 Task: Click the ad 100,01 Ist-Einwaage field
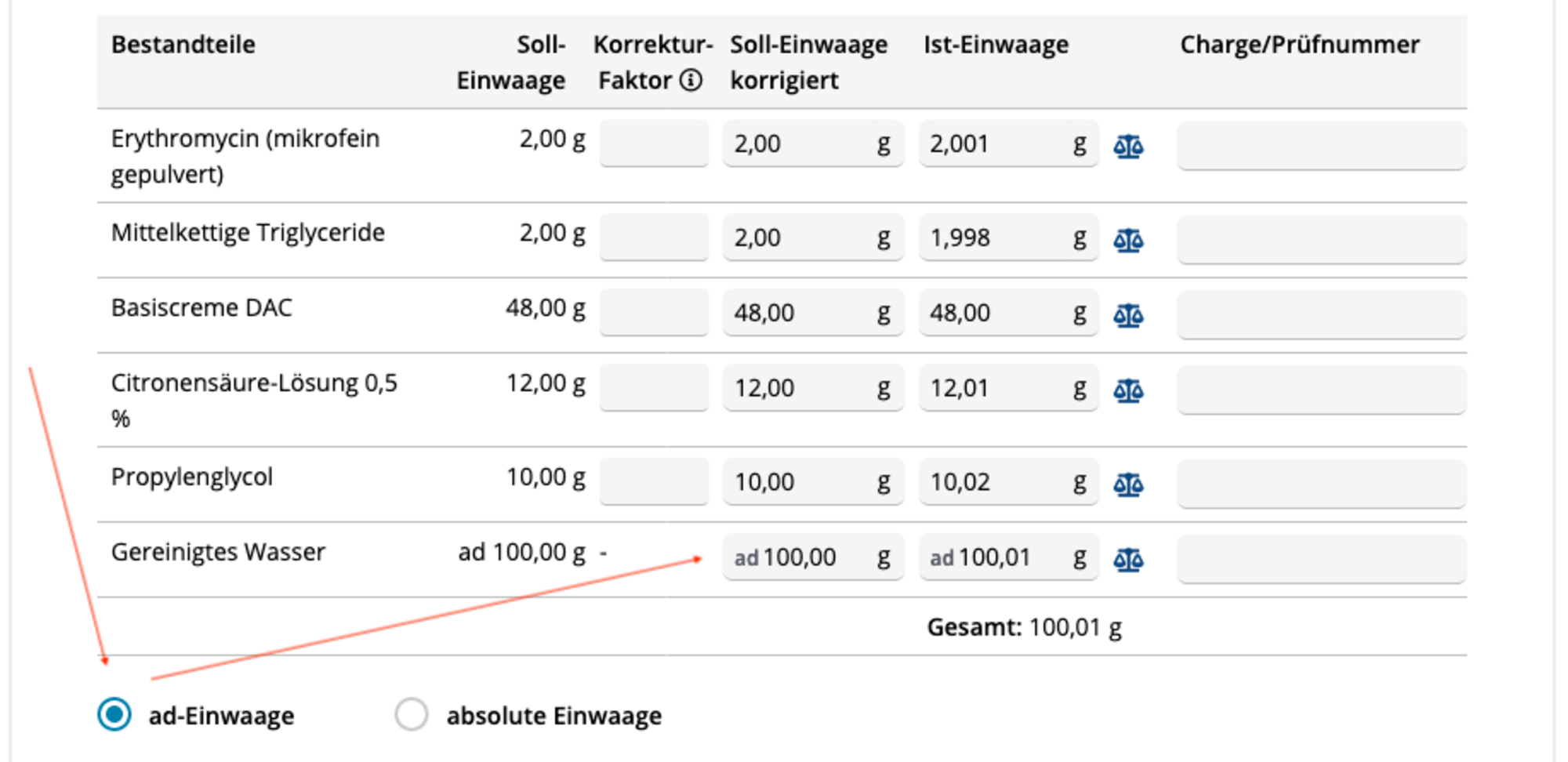point(1009,557)
